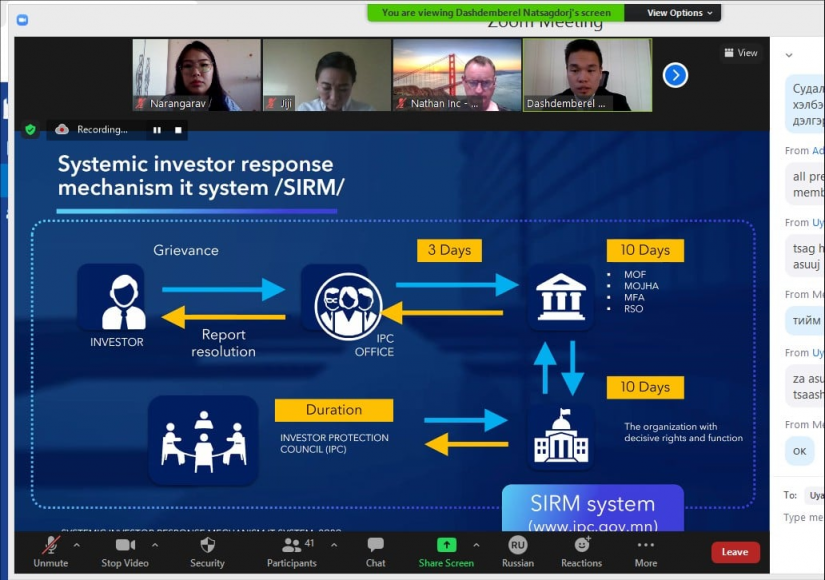The width and height of the screenshot is (825, 580).
Task: Leave the meeting
Action: click(735, 552)
